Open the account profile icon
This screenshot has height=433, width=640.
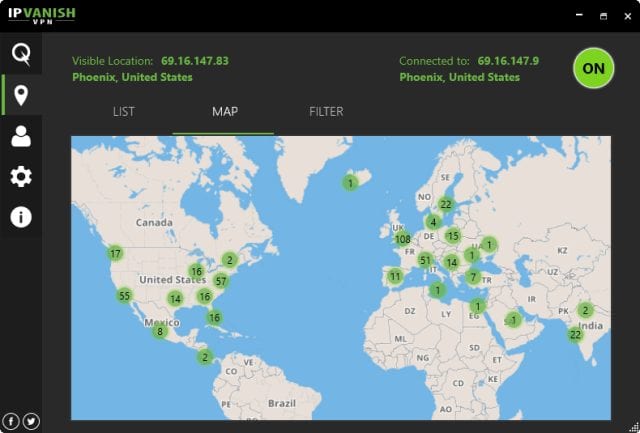20,137
